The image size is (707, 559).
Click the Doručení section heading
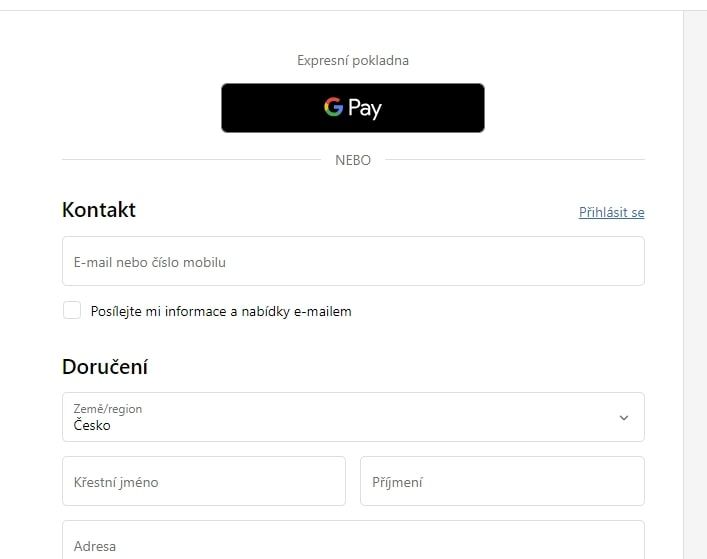pyautogui.click(x=105, y=367)
